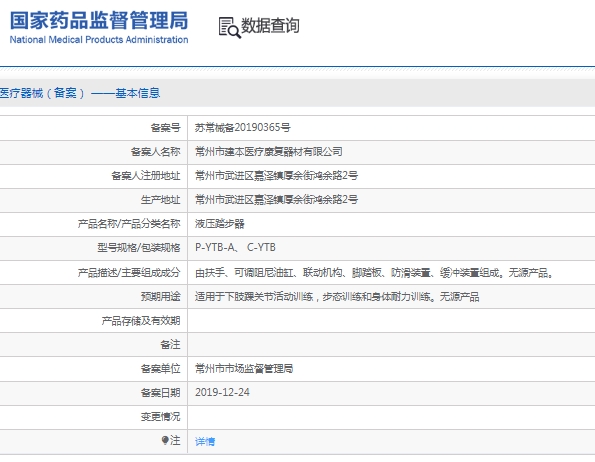
Task: Select the 产品名称/产品分类名称 label
Action: point(129,224)
